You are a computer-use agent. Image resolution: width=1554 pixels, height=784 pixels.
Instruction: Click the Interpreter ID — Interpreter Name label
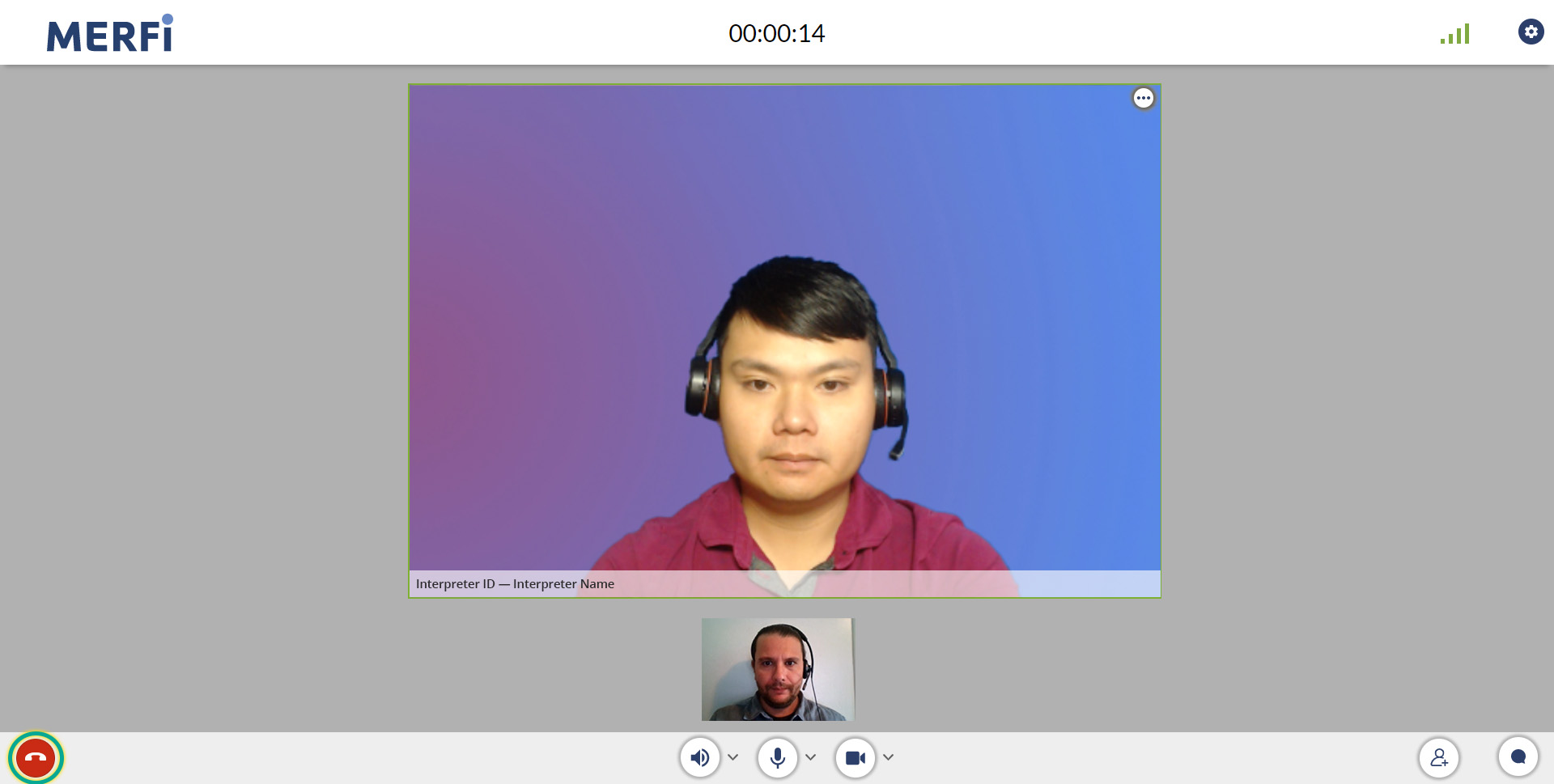(515, 584)
